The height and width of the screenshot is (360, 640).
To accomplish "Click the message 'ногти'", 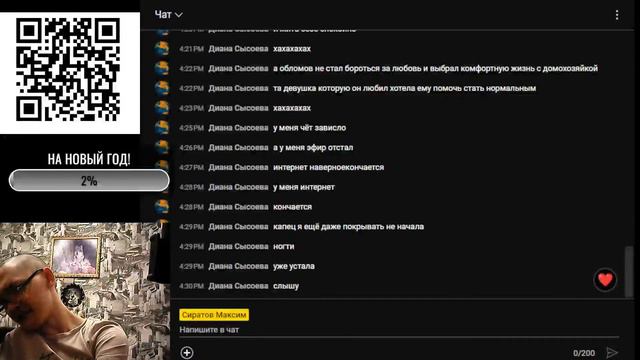I will [x=284, y=247].
